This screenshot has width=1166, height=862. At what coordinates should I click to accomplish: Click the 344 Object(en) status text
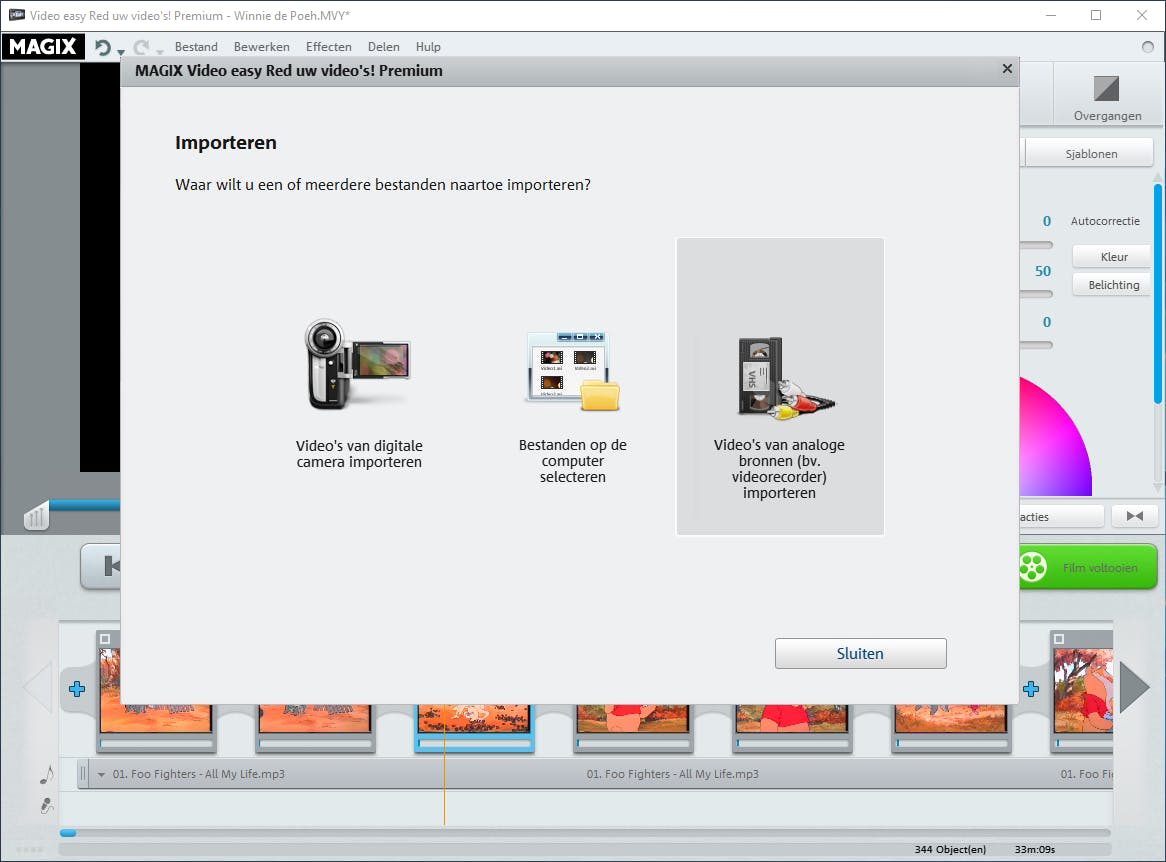click(x=950, y=849)
